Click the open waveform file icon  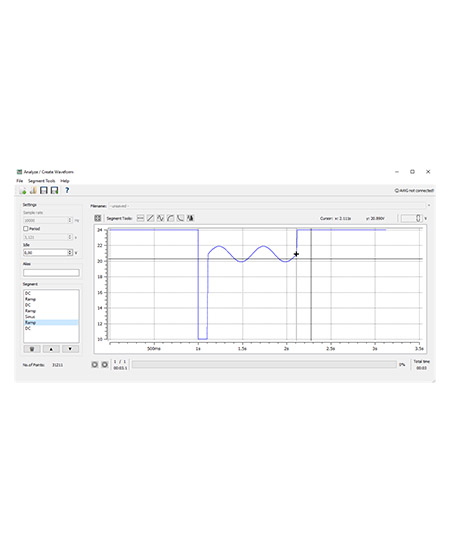coord(33,190)
